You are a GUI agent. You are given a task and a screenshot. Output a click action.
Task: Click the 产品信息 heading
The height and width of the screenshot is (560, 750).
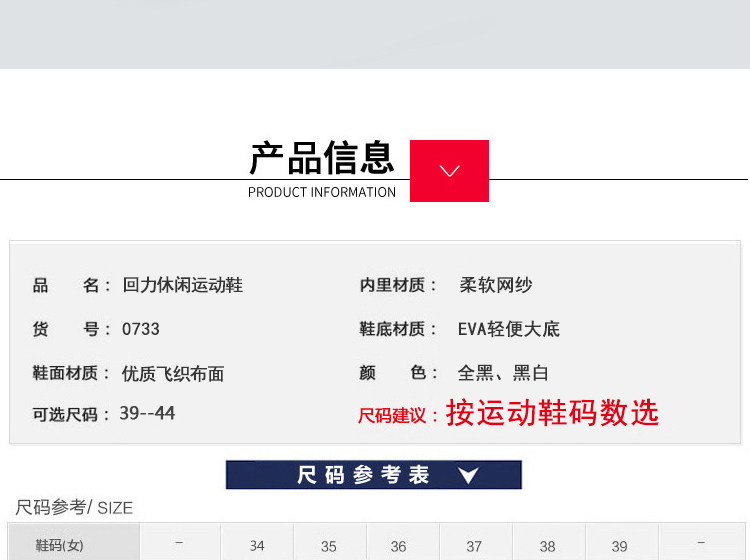click(x=322, y=157)
